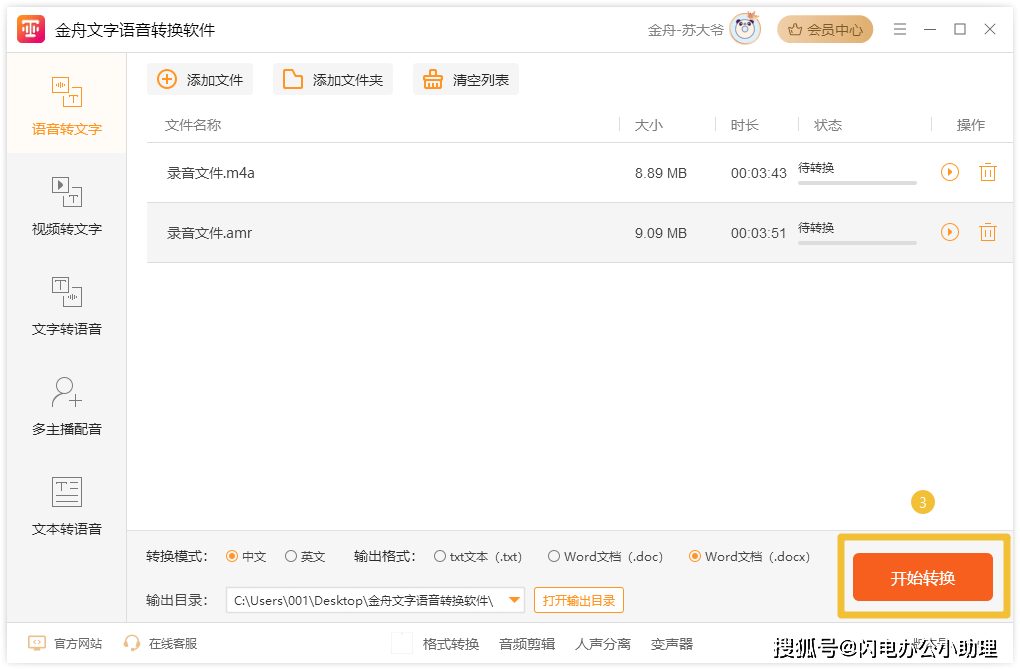Click the 金舟-苏大爷 username
Image resolution: width=1020 pixels, height=670 pixels.
point(686,30)
